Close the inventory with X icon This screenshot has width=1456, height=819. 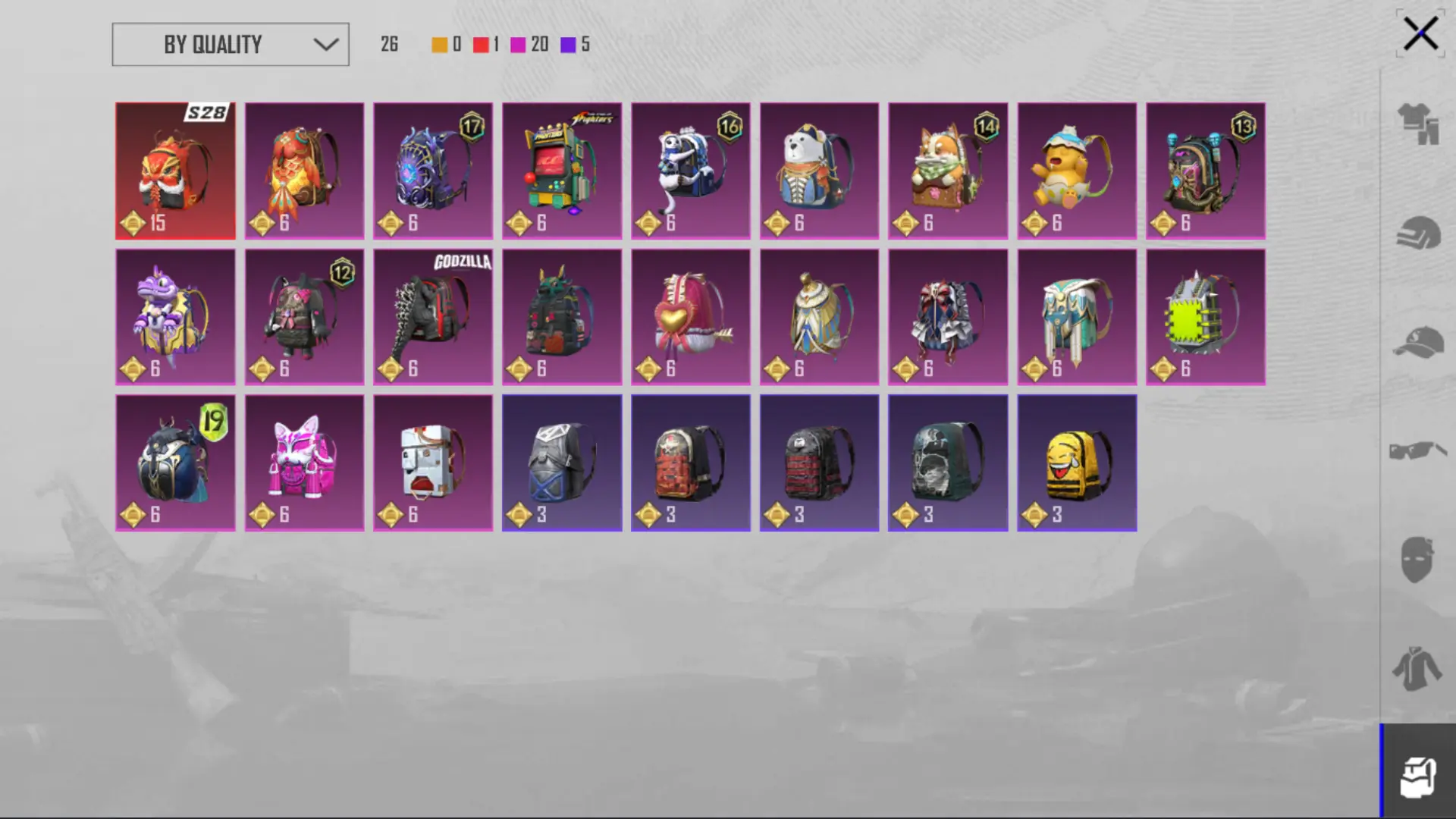(1420, 34)
